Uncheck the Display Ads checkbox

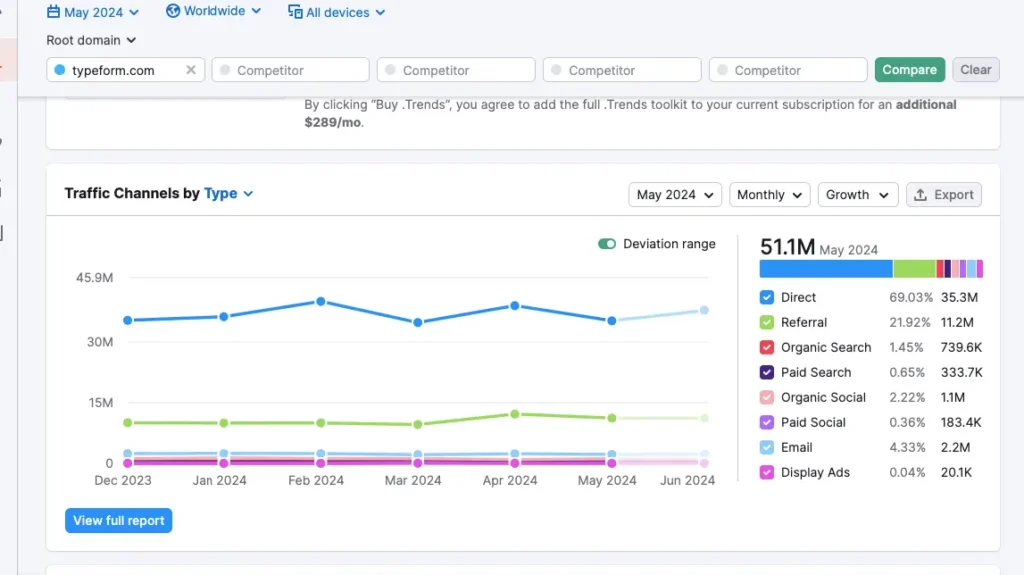point(767,472)
